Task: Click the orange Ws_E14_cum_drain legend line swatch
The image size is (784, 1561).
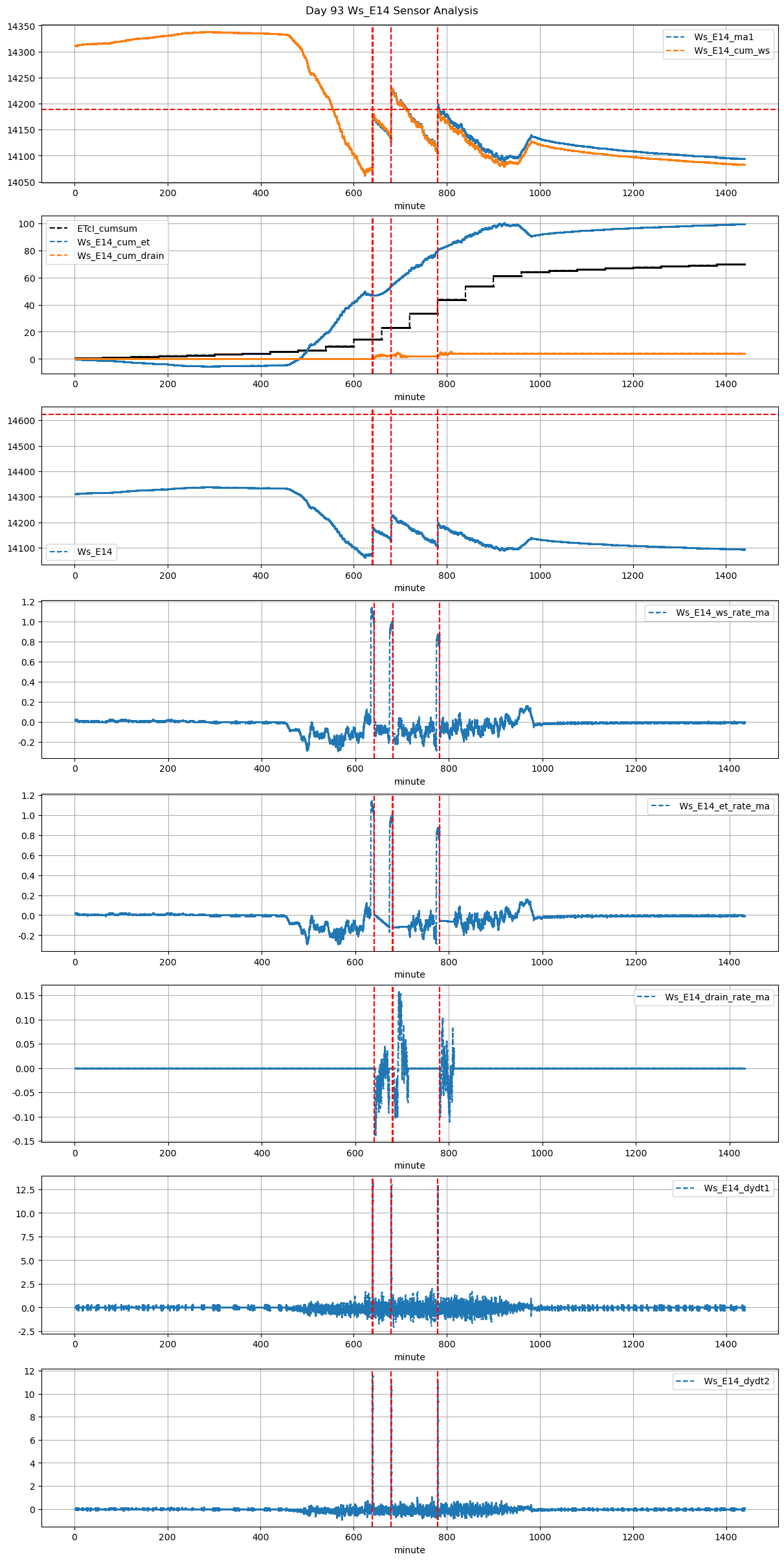Action: [x=59, y=256]
